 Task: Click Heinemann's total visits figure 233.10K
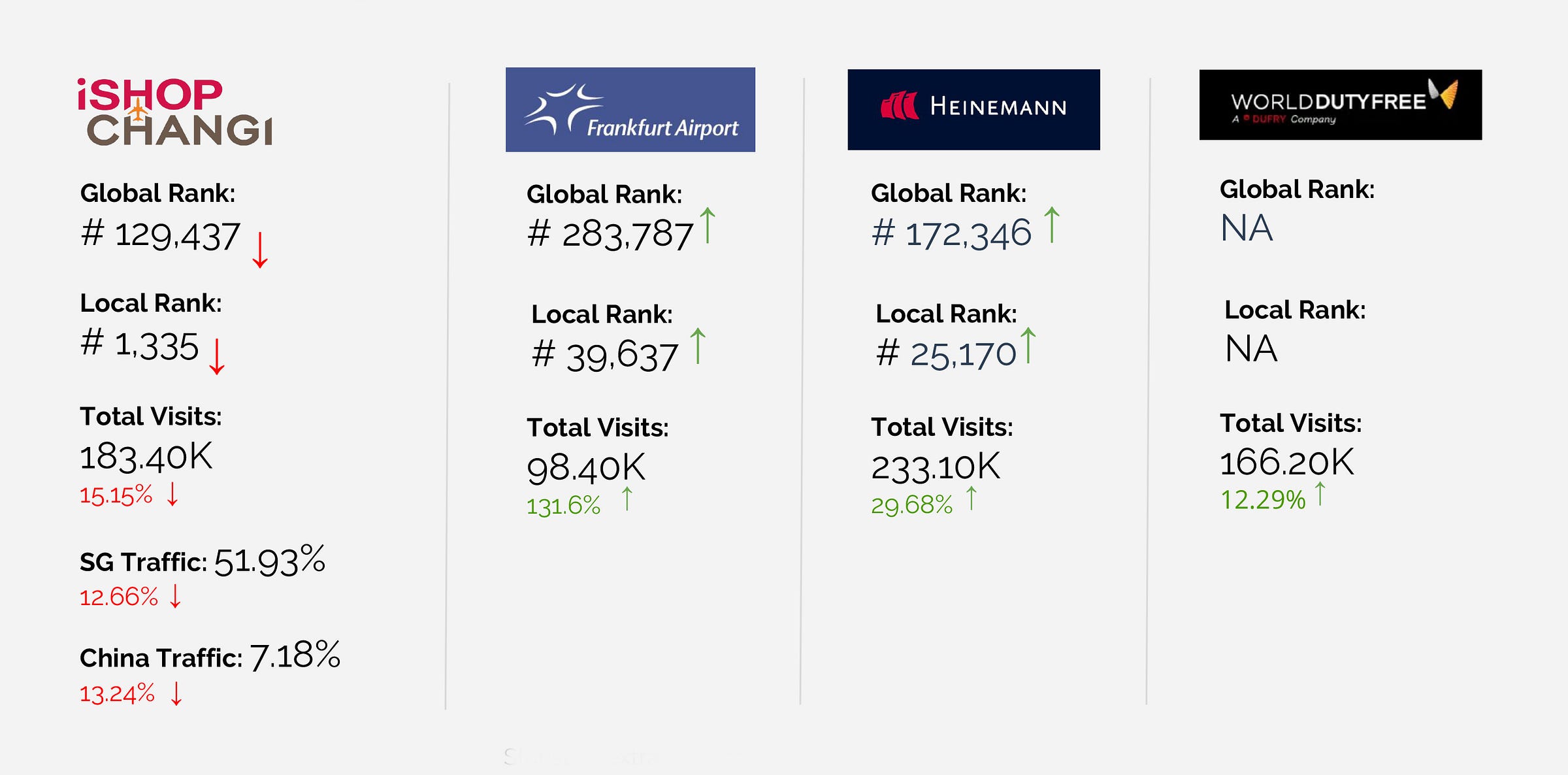[936, 467]
